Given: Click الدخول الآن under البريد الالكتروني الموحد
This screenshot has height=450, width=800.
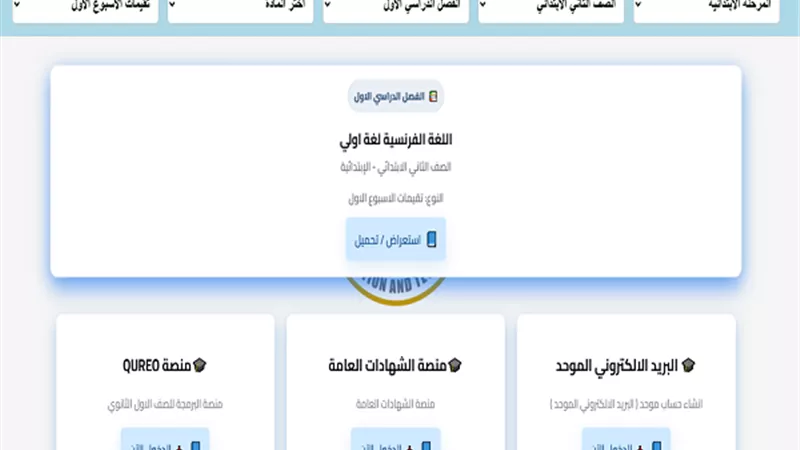Looking at the screenshot, I should (x=626, y=440).
